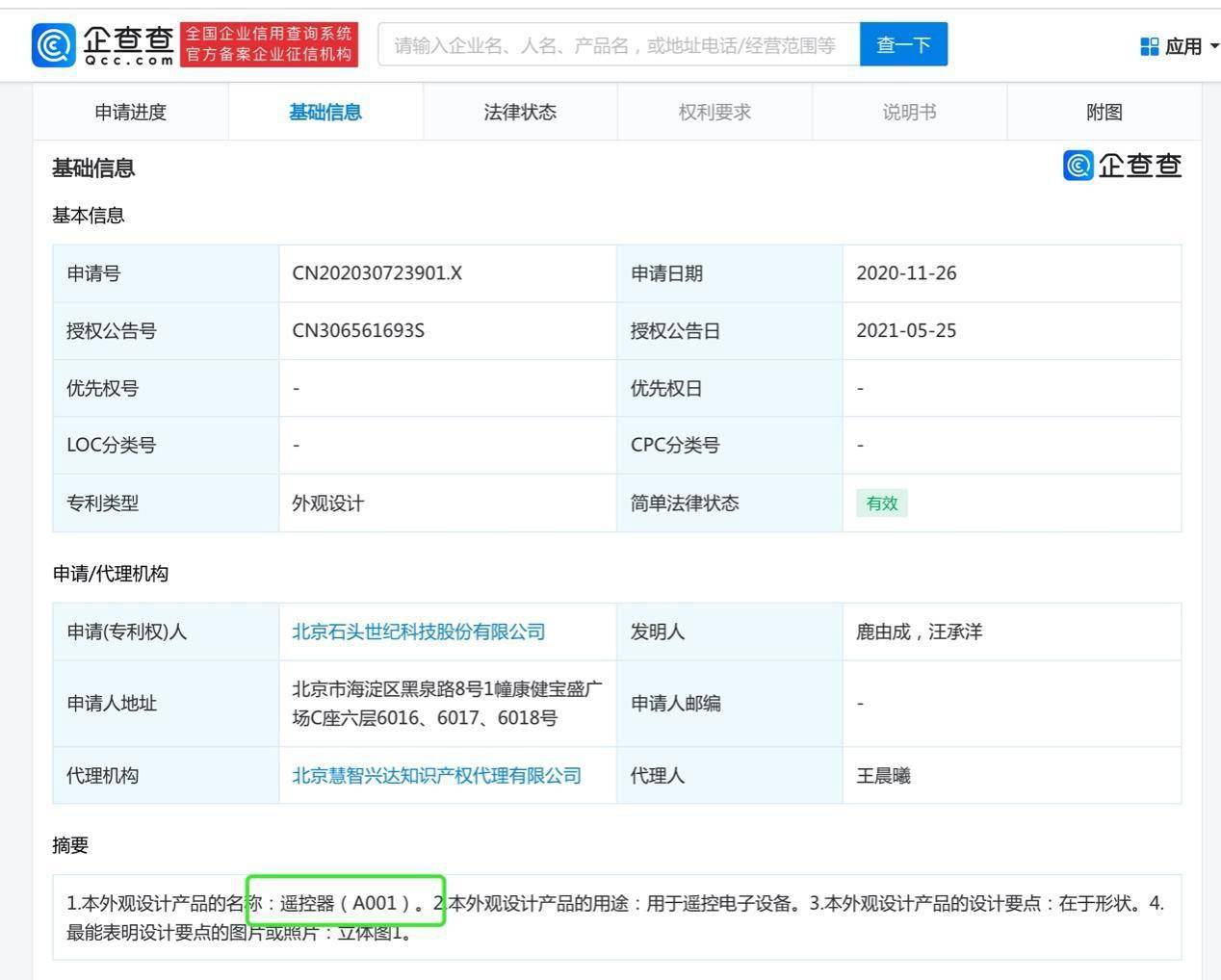Click grant number CN306561693S
The height and width of the screenshot is (980, 1221).
(x=357, y=331)
